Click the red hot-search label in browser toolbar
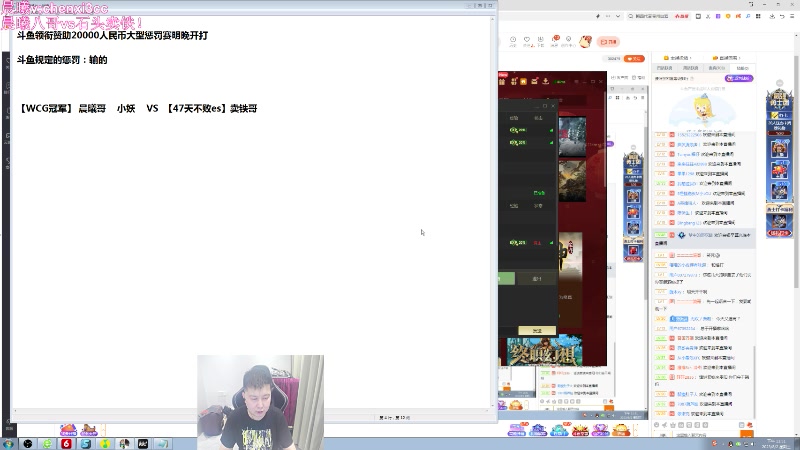800x450 pixels. pos(681,16)
